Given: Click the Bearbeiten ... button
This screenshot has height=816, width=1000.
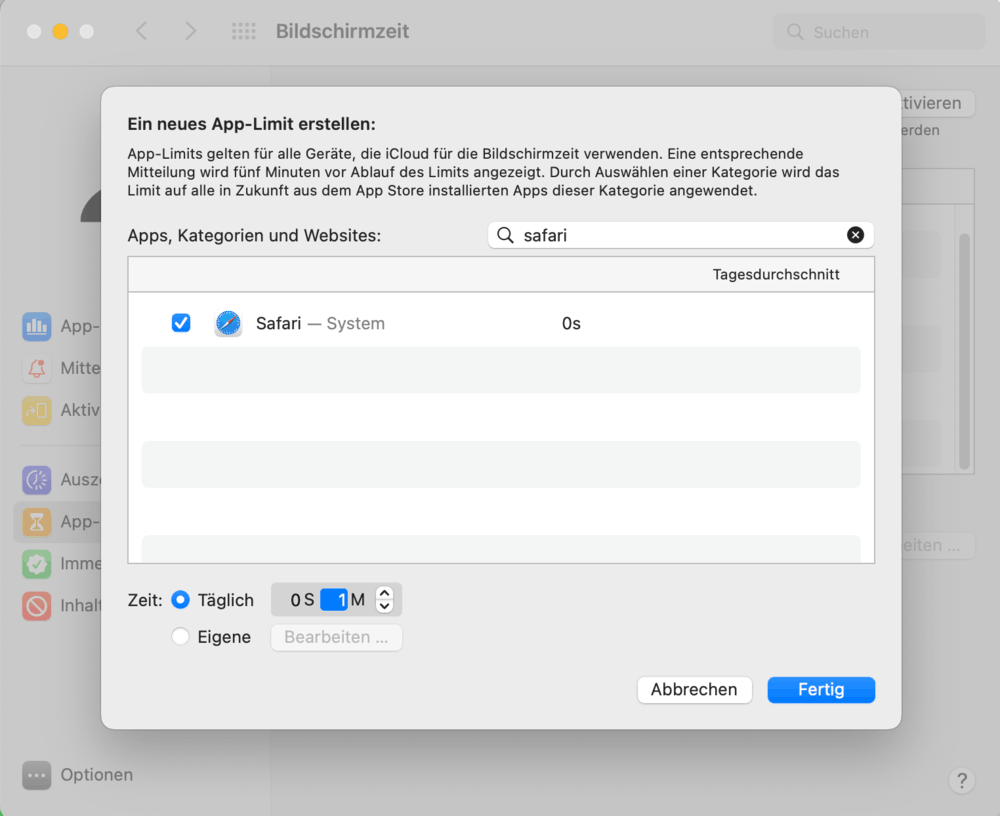Looking at the screenshot, I should pos(336,637).
